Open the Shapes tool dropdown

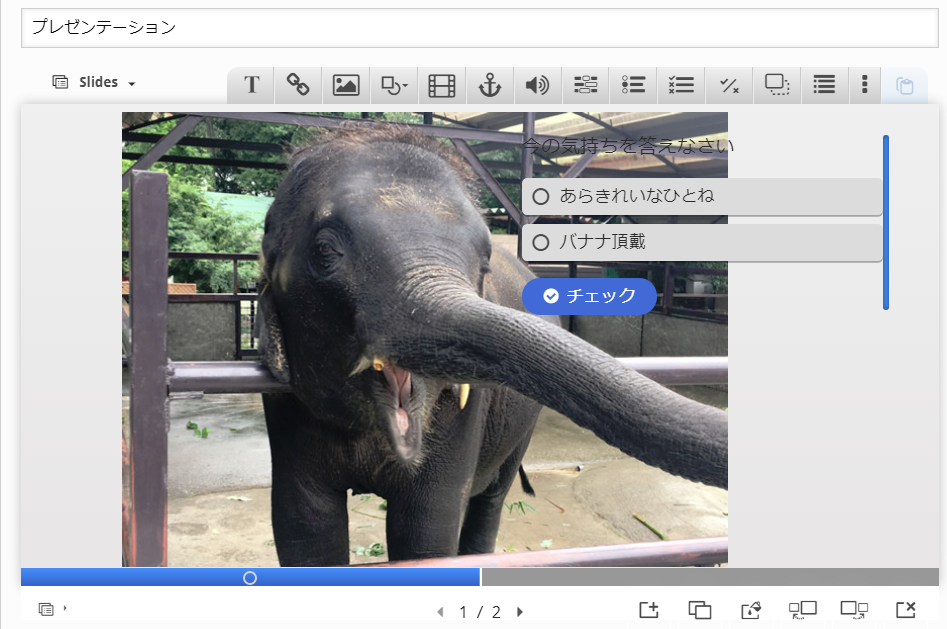tap(394, 85)
